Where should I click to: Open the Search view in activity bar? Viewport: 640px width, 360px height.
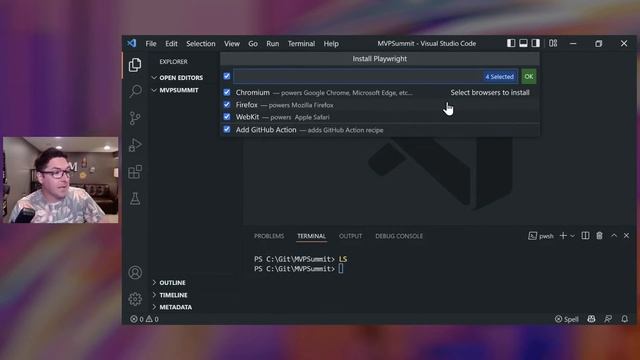click(x=135, y=91)
